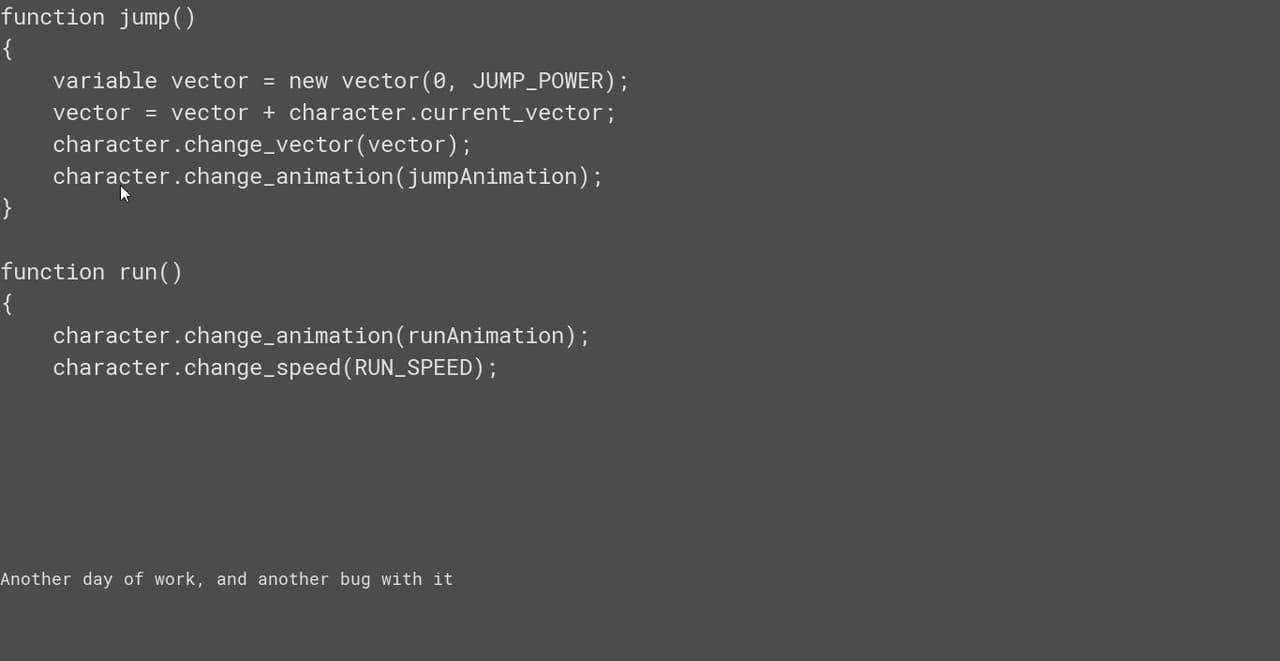Click the word 'bug' in the bottom caption
The height and width of the screenshot is (661, 1280).
[x=355, y=579]
